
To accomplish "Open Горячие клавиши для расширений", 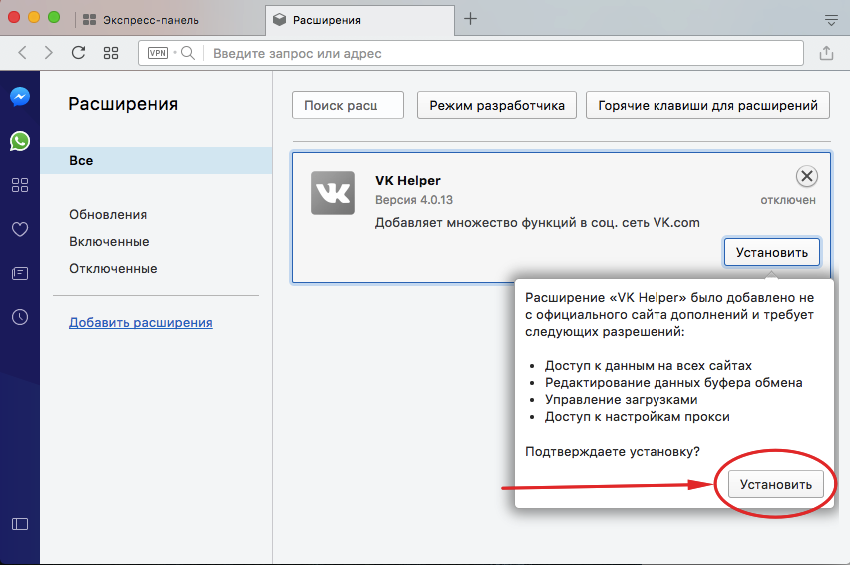I will tap(707, 105).
